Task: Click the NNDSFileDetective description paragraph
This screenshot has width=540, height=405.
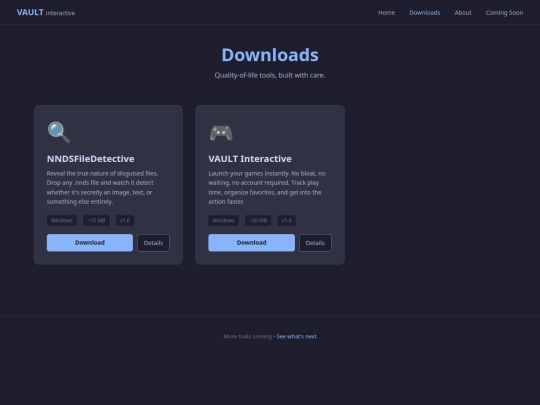Action: tap(103, 188)
